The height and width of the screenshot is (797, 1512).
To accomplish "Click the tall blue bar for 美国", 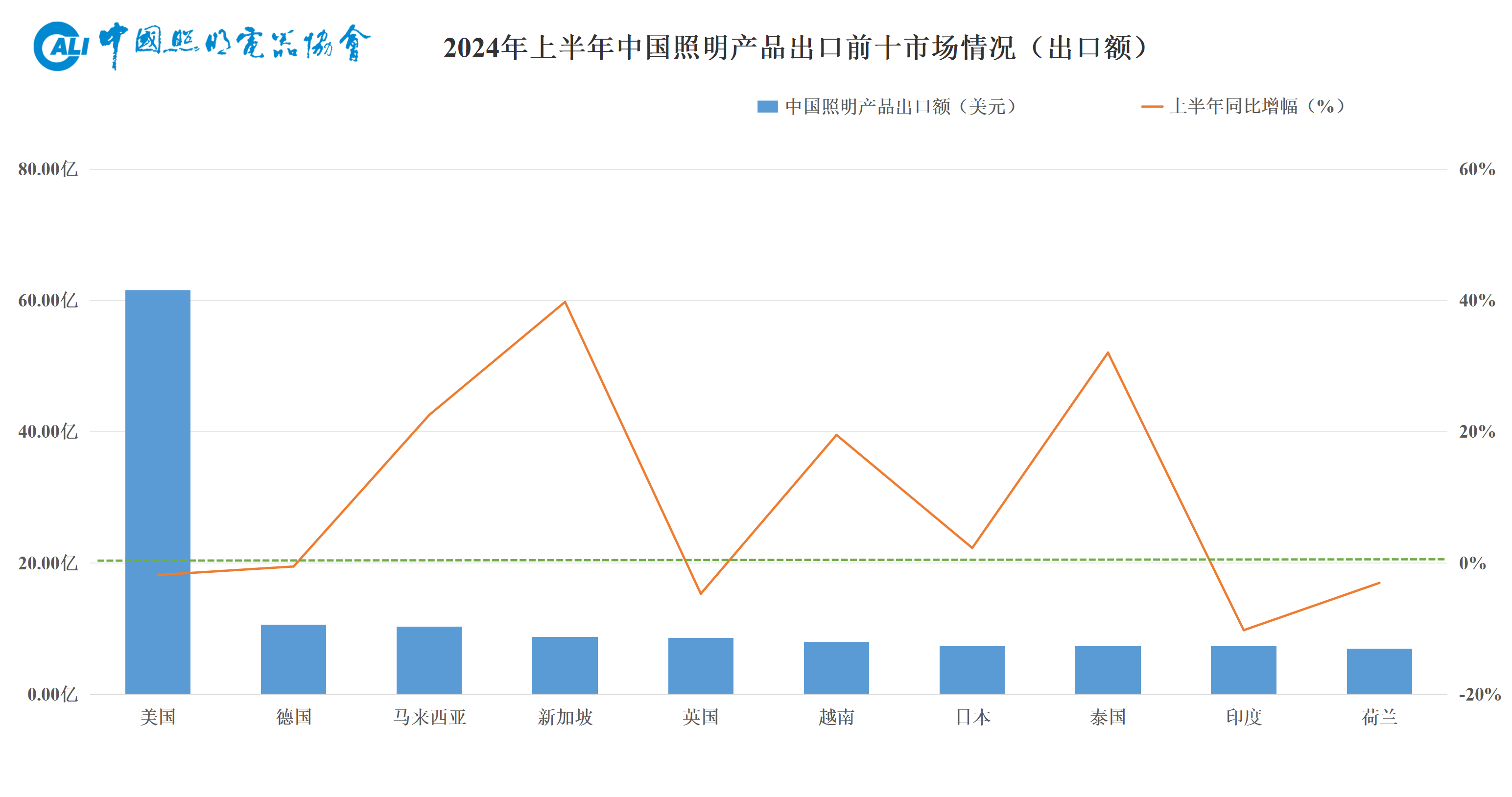I will point(158,492).
